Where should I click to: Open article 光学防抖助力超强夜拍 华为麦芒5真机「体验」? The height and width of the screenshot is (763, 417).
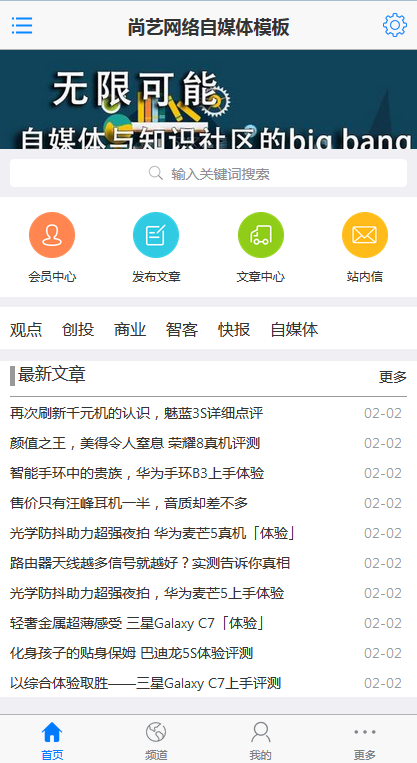(153, 534)
